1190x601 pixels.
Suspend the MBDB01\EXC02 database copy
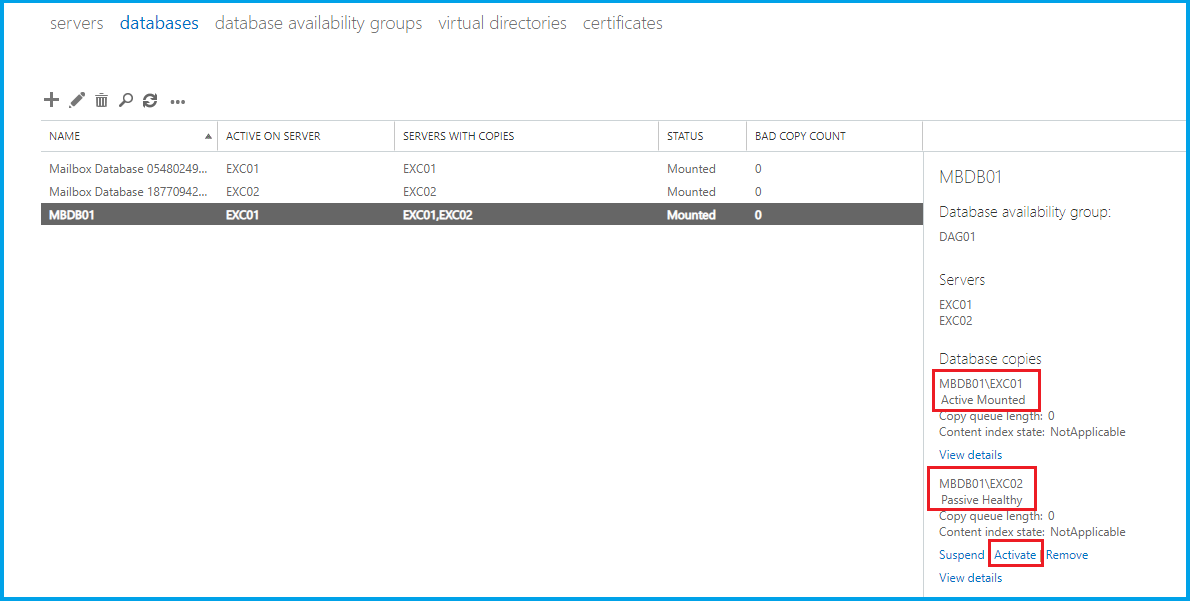(x=961, y=555)
